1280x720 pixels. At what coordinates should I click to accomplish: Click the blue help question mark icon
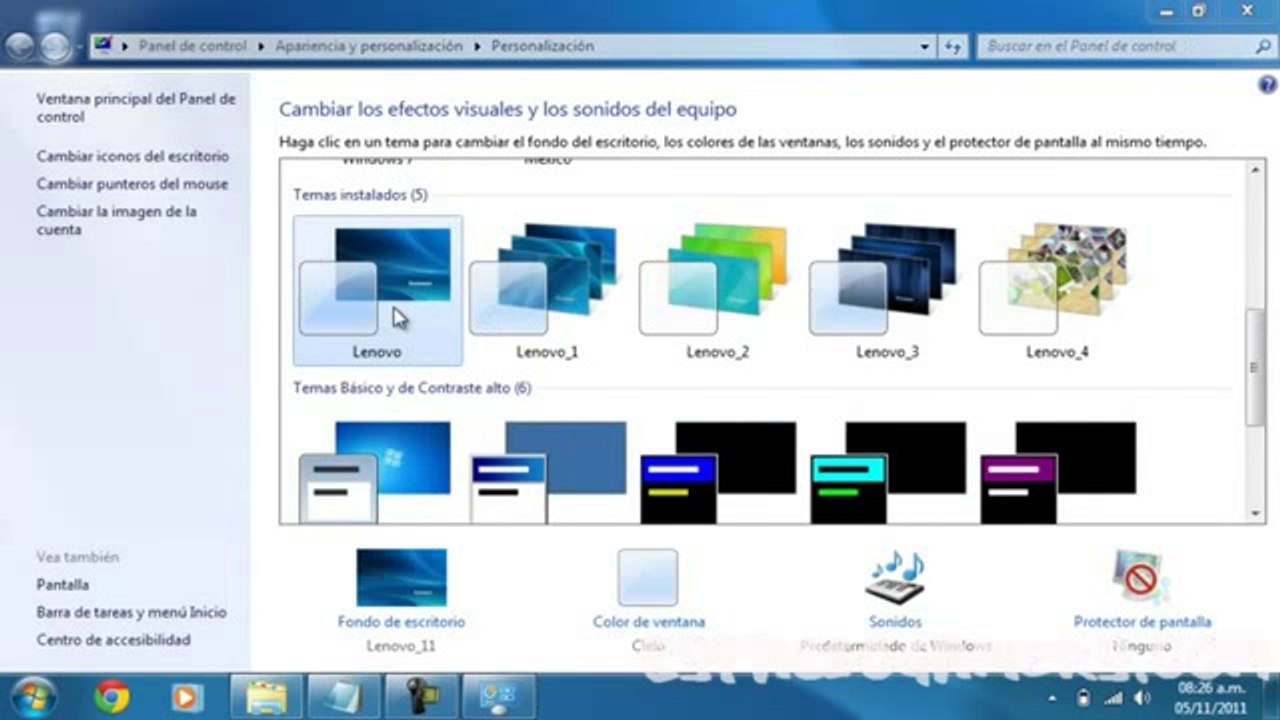pyautogui.click(x=1266, y=86)
